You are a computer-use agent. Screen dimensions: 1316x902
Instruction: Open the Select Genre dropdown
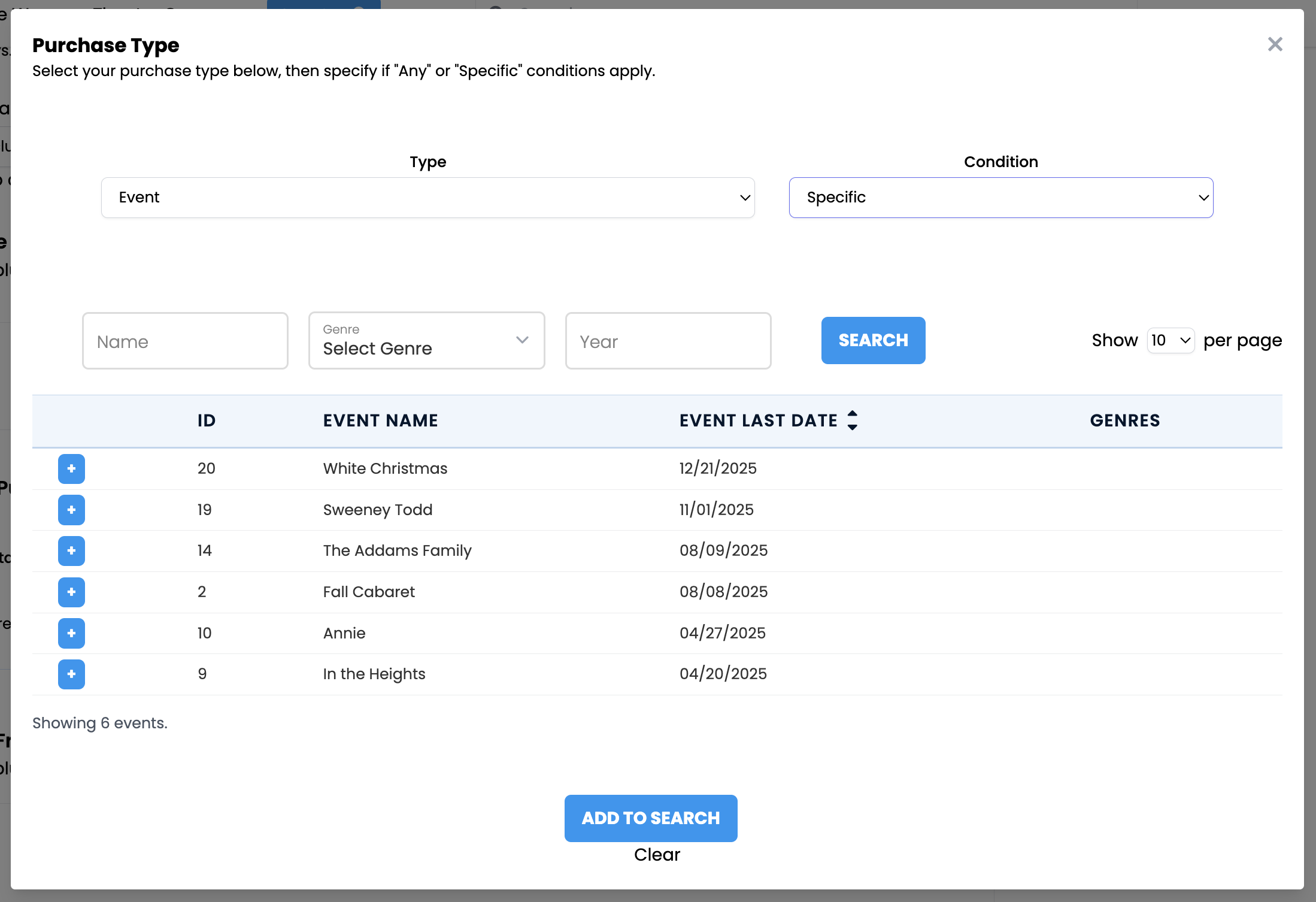point(426,340)
